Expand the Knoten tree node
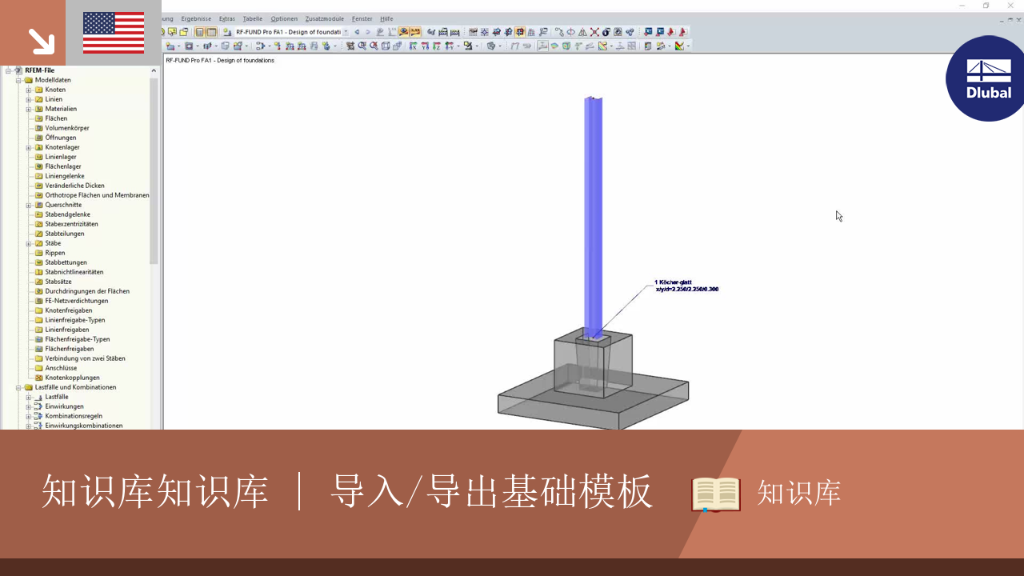Image resolution: width=1024 pixels, height=576 pixels. point(29,89)
